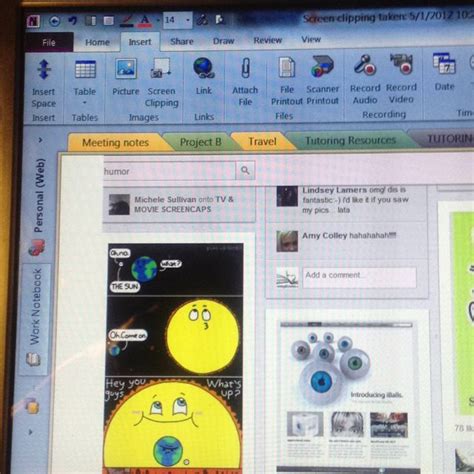Insert the Date stamp

[444, 72]
